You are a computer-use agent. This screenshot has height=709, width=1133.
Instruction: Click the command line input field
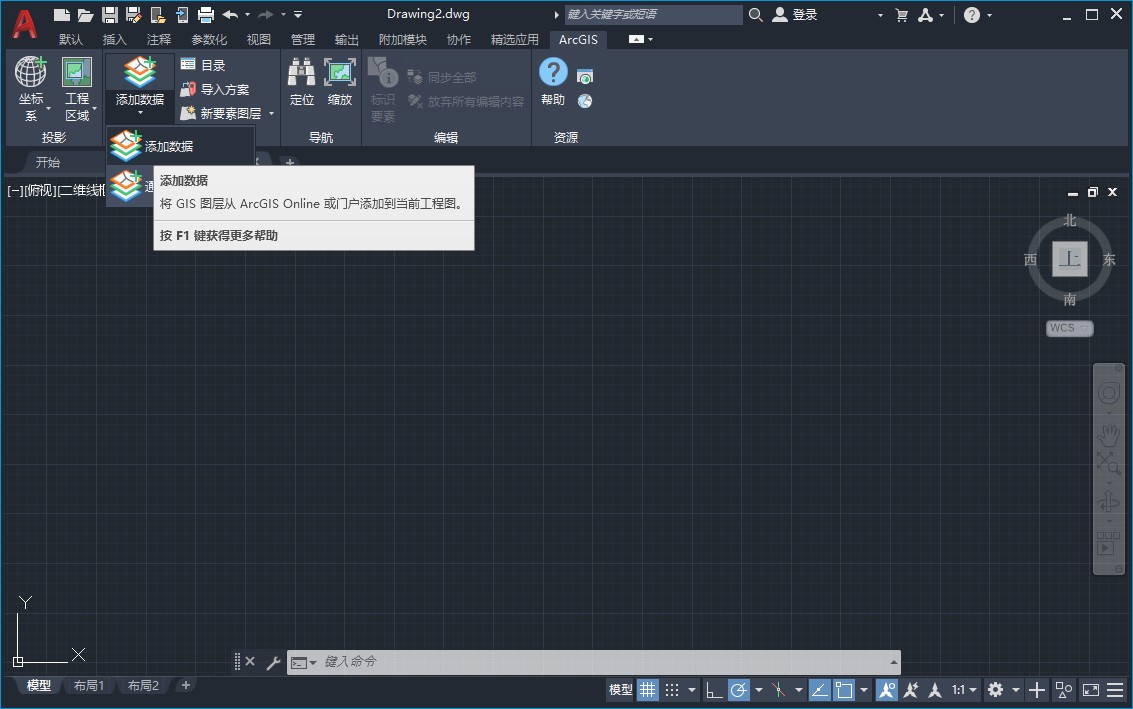coord(600,662)
